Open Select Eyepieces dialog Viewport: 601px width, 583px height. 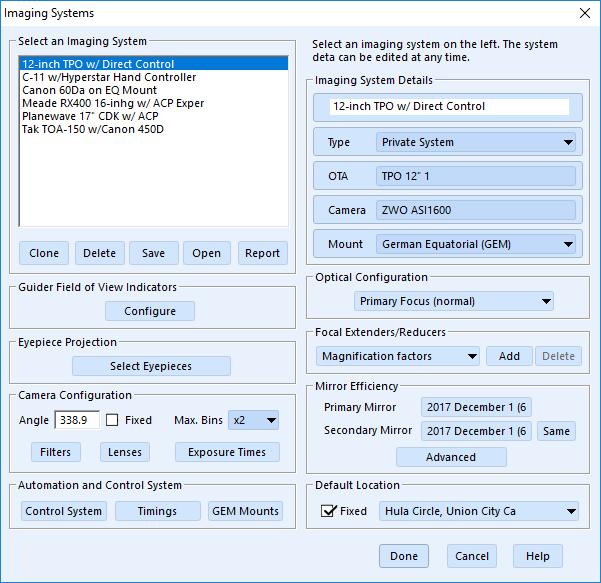click(x=151, y=366)
